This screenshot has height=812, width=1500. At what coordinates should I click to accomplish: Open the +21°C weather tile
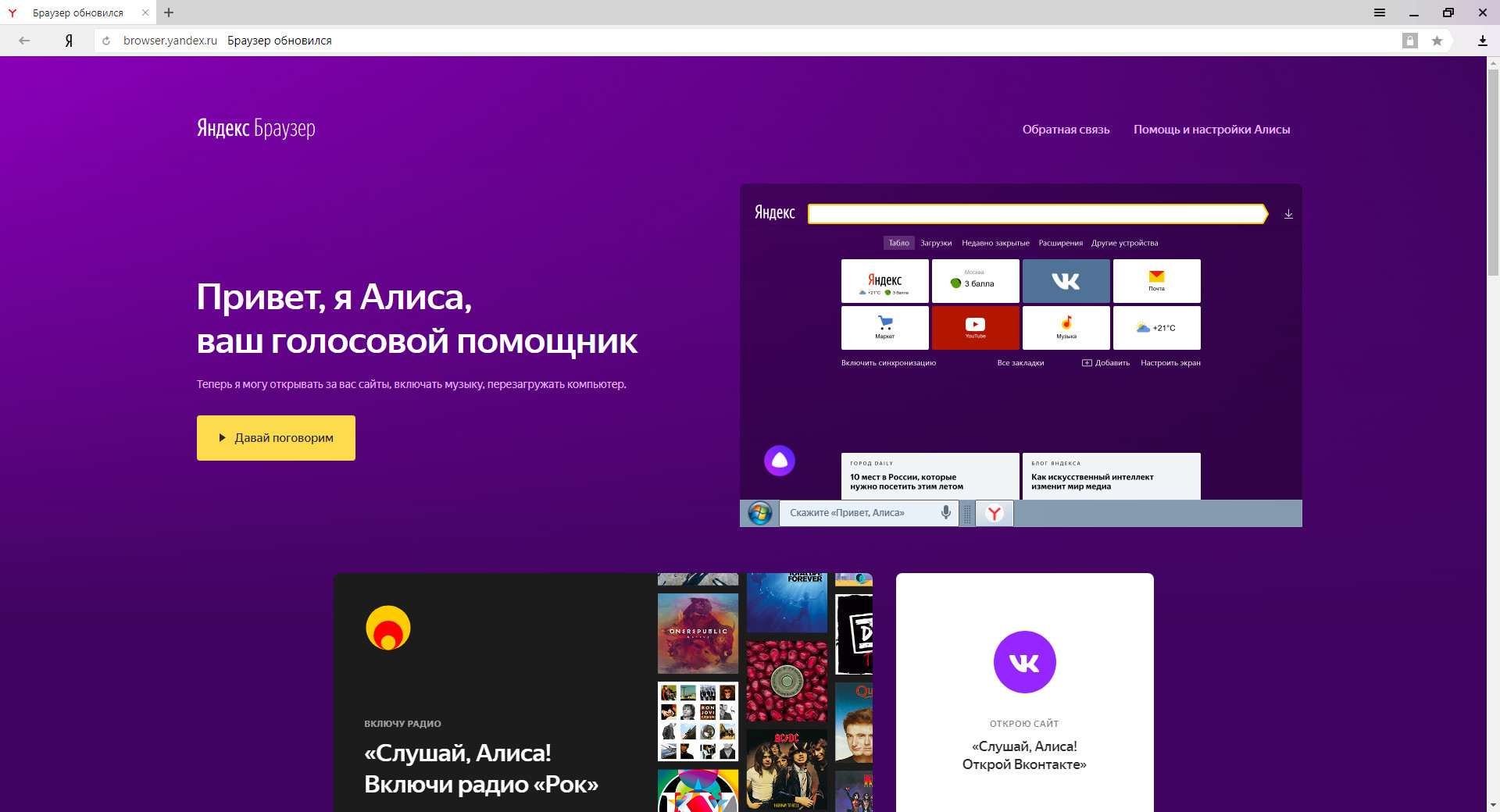click(x=1157, y=328)
